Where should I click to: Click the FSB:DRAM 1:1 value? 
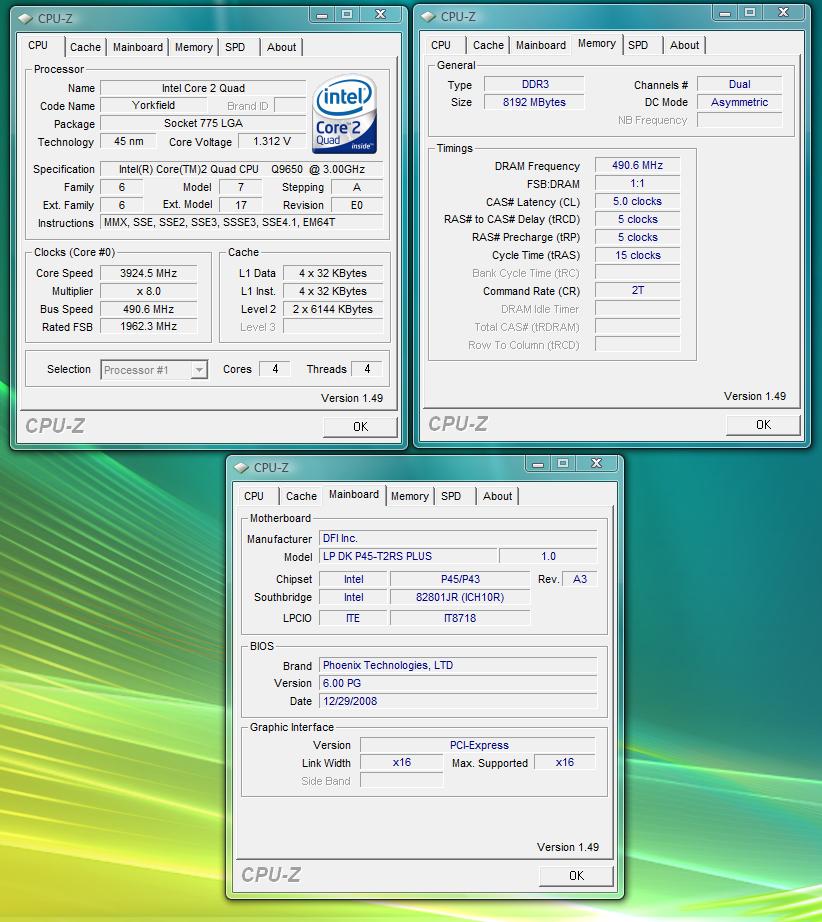[637, 183]
